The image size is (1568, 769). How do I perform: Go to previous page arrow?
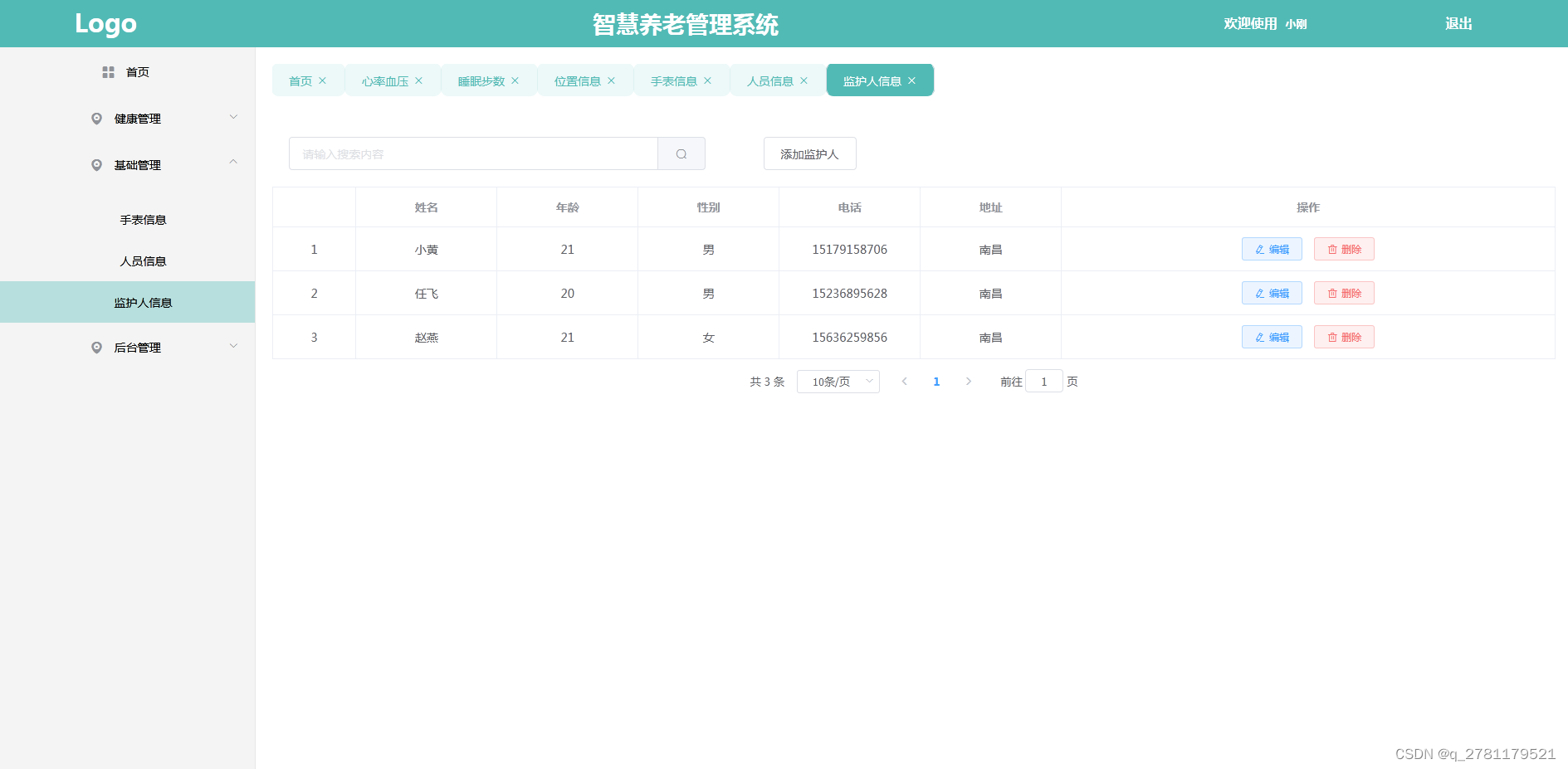pos(905,382)
